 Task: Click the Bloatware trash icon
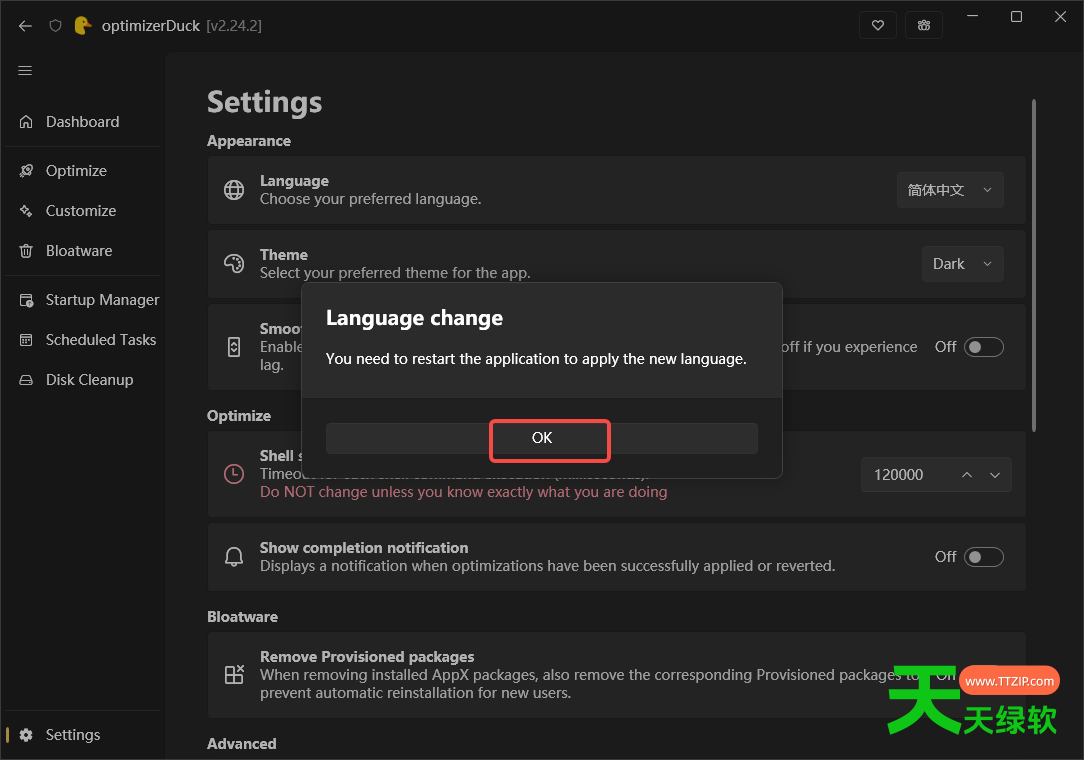pyautogui.click(x=26, y=251)
